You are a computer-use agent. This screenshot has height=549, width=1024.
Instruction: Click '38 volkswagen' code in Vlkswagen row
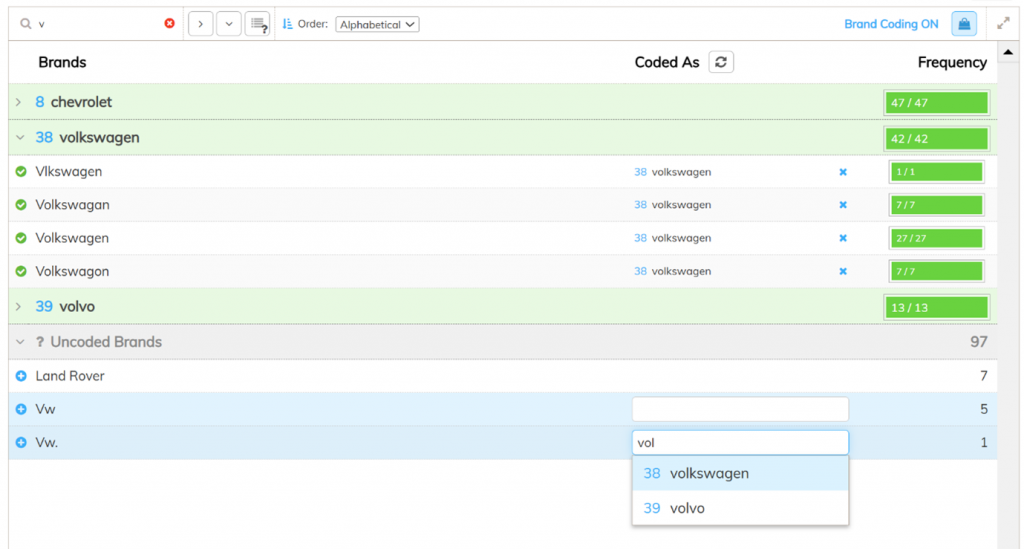[673, 172]
